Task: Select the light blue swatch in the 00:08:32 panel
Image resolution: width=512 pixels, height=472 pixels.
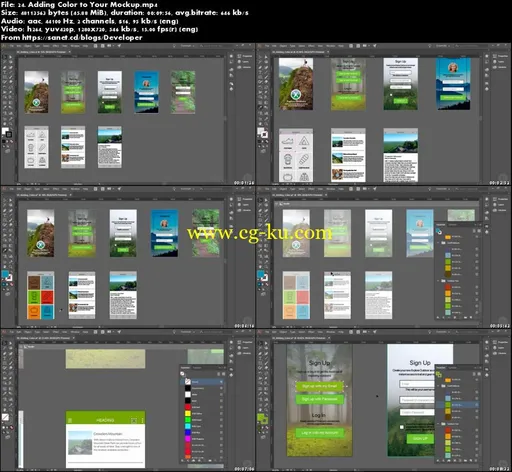Action: 448,398
